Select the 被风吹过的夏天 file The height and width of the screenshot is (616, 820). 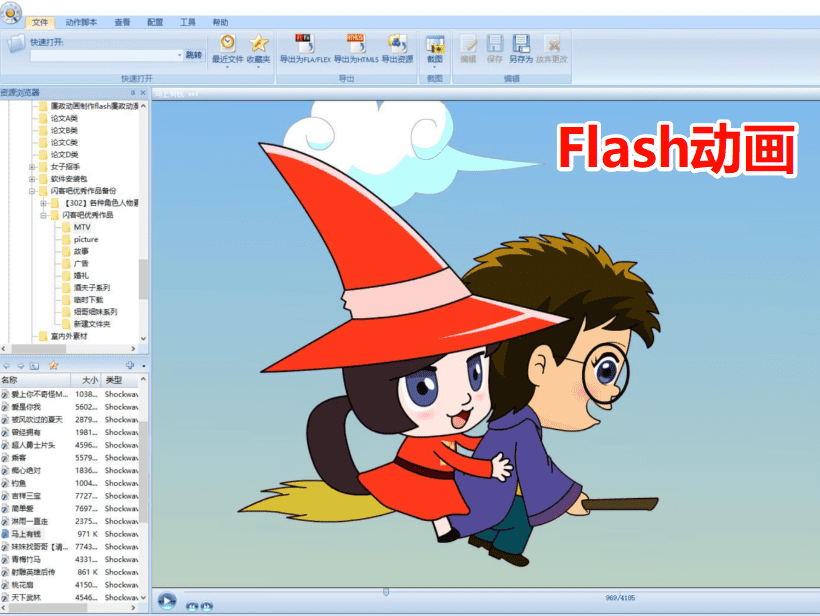[37, 419]
